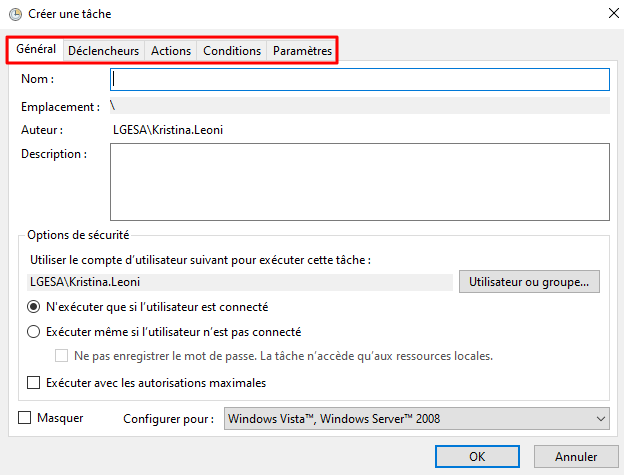Screen dimensions: 624x475
Task: Select N'exécuter que si l'utilisateur est connecté
Action: pyautogui.click(x=34, y=307)
